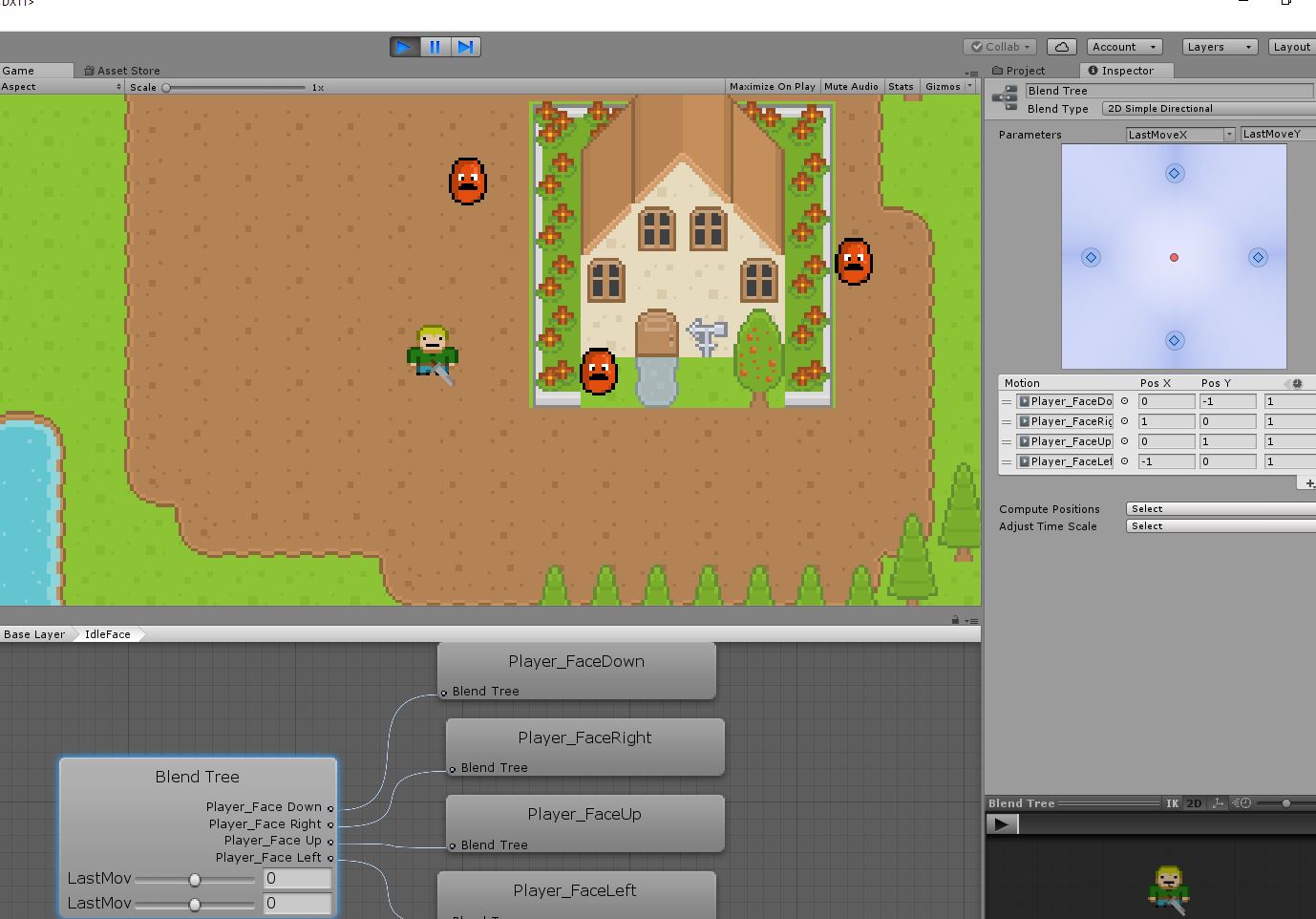Open object picker for Player_FaceUp motion
Screen dimensions: 1316x919
(x=1124, y=441)
